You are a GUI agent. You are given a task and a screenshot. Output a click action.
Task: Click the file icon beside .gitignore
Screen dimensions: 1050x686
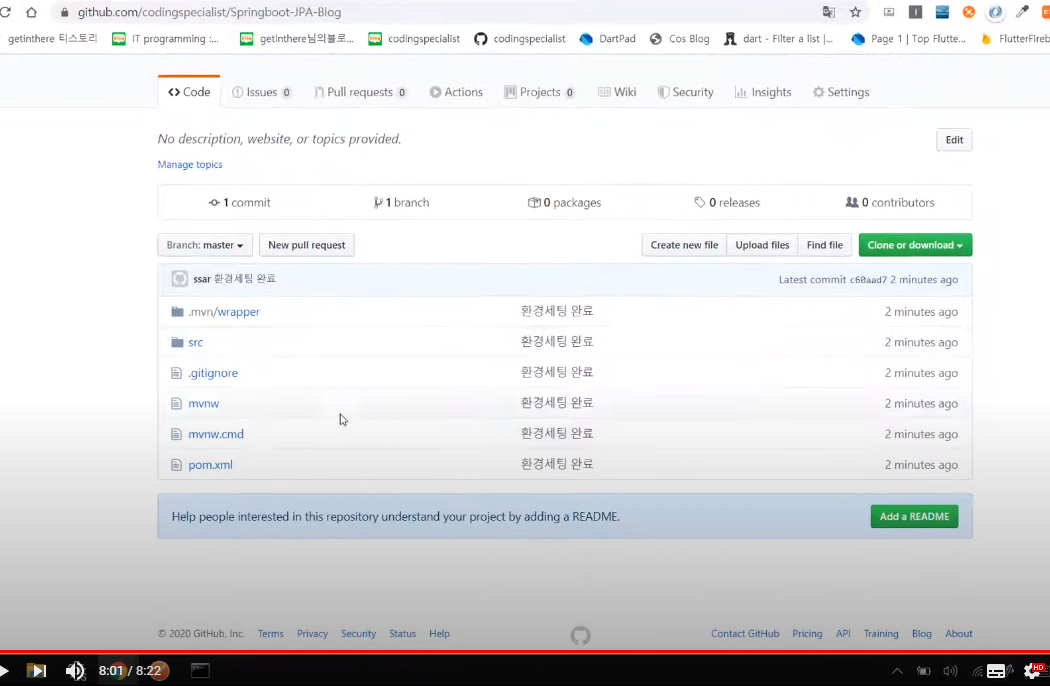(176, 373)
